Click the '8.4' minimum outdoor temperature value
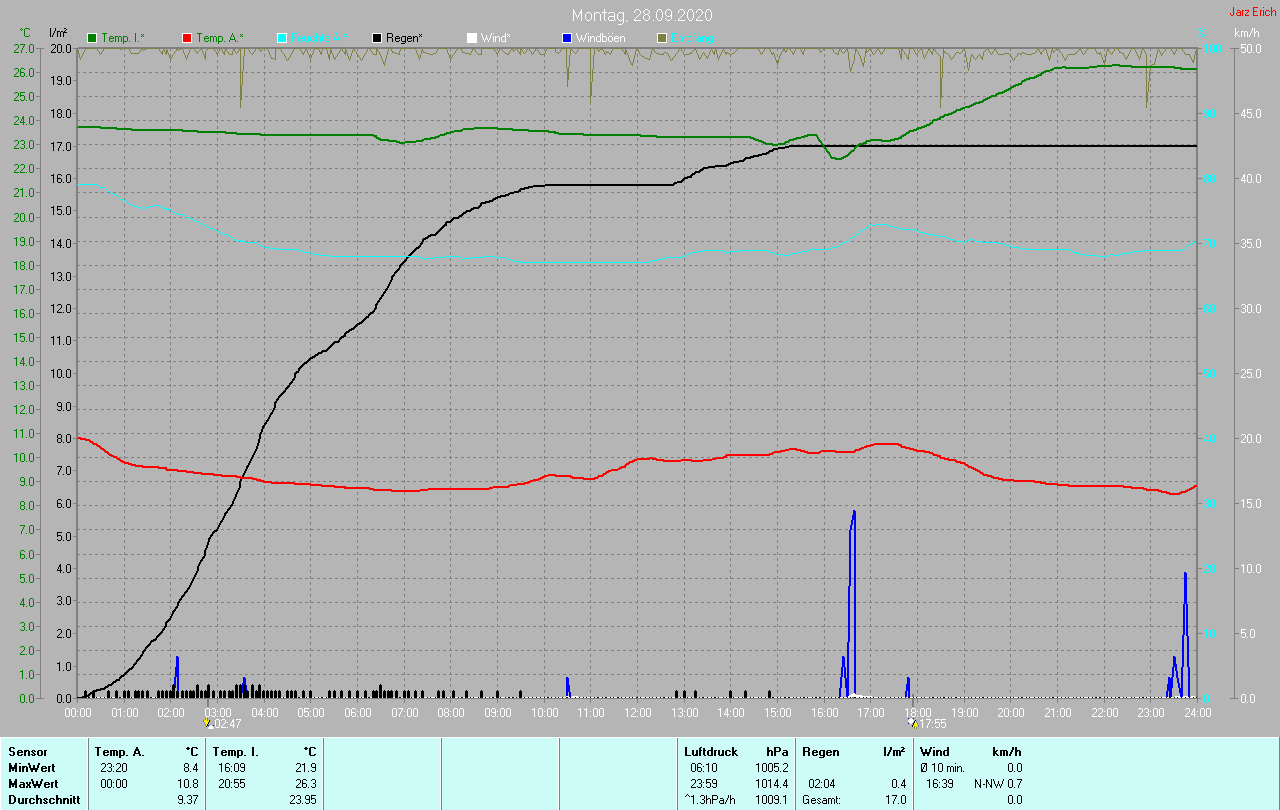The image size is (1280, 810). pyautogui.click(x=190, y=768)
